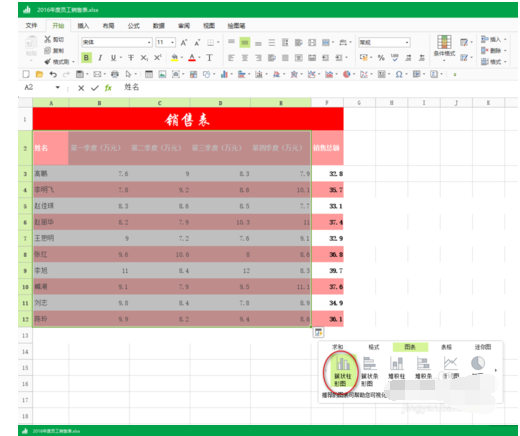This screenshot has height=436, width=520.
Task: Open conditional formatting (条件格式)
Action: click(x=444, y=46)
